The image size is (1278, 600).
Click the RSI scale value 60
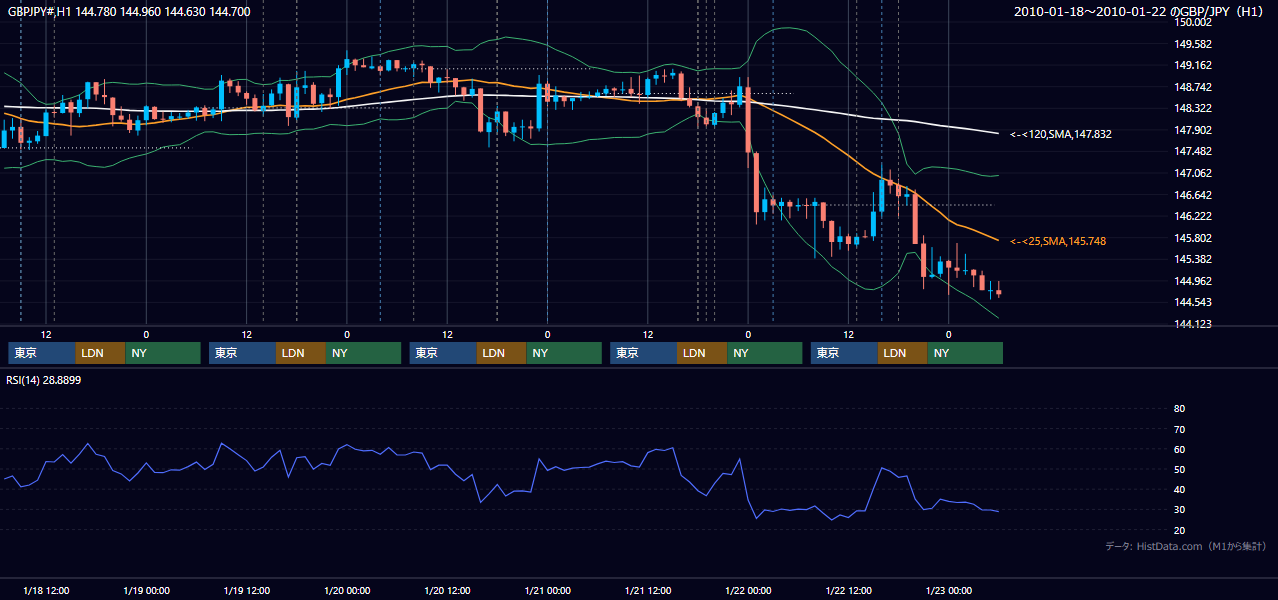click(1179, 449)
